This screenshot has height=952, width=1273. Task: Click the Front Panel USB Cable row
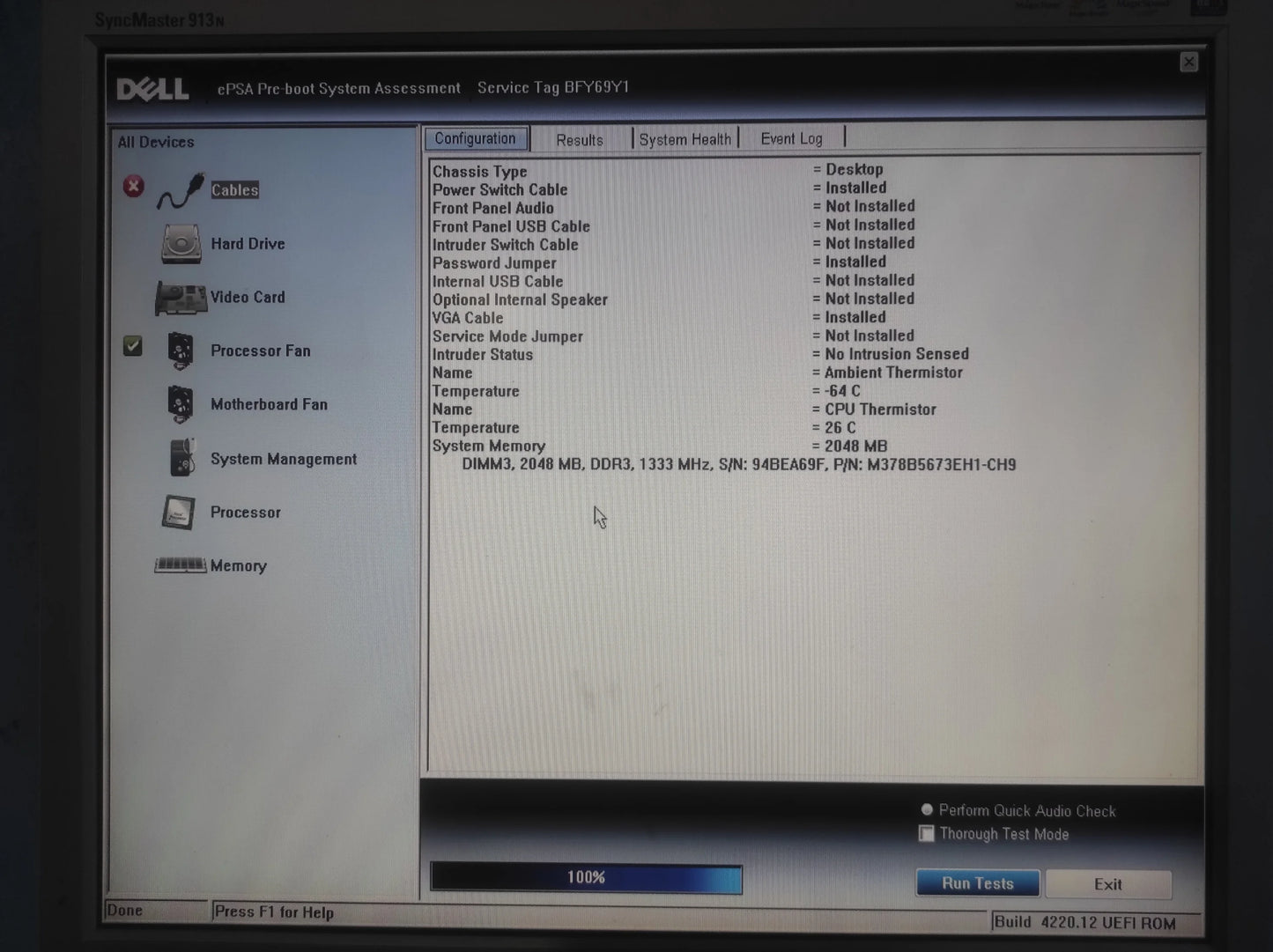(x=674, y=226)
